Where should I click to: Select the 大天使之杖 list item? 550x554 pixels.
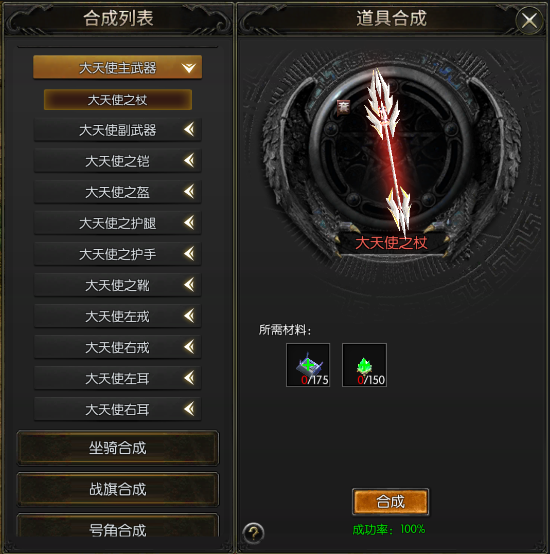tap(118, 100)
